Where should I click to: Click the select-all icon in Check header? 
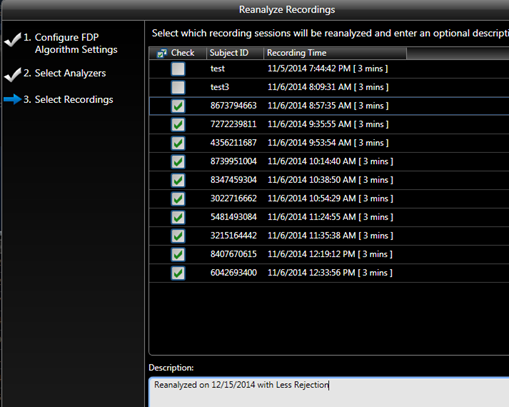(x=162, y=53)
